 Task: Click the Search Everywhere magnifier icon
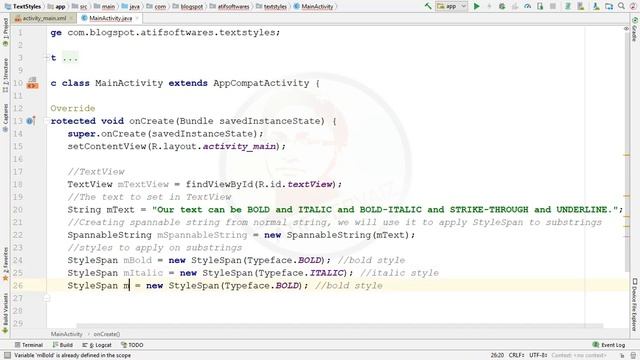coord(621,6)
